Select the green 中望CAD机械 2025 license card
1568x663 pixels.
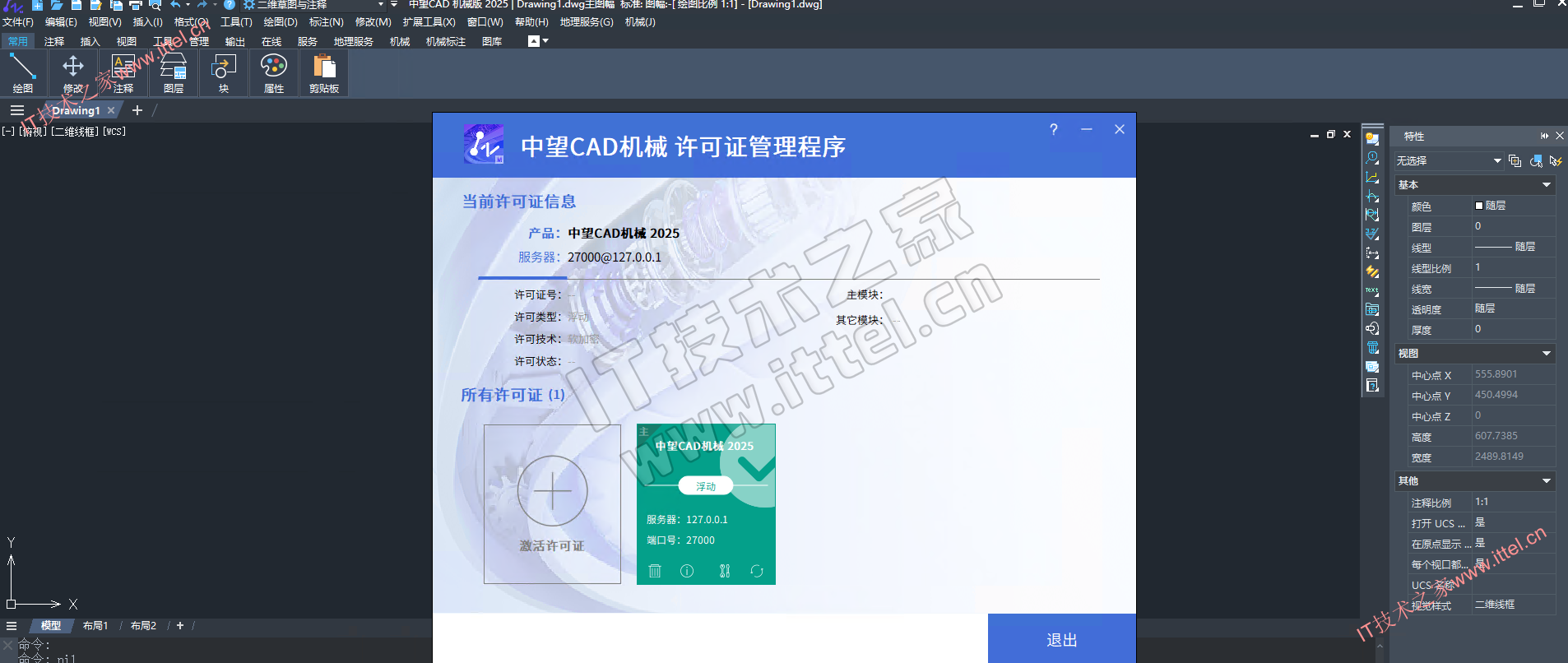point(706,504)
